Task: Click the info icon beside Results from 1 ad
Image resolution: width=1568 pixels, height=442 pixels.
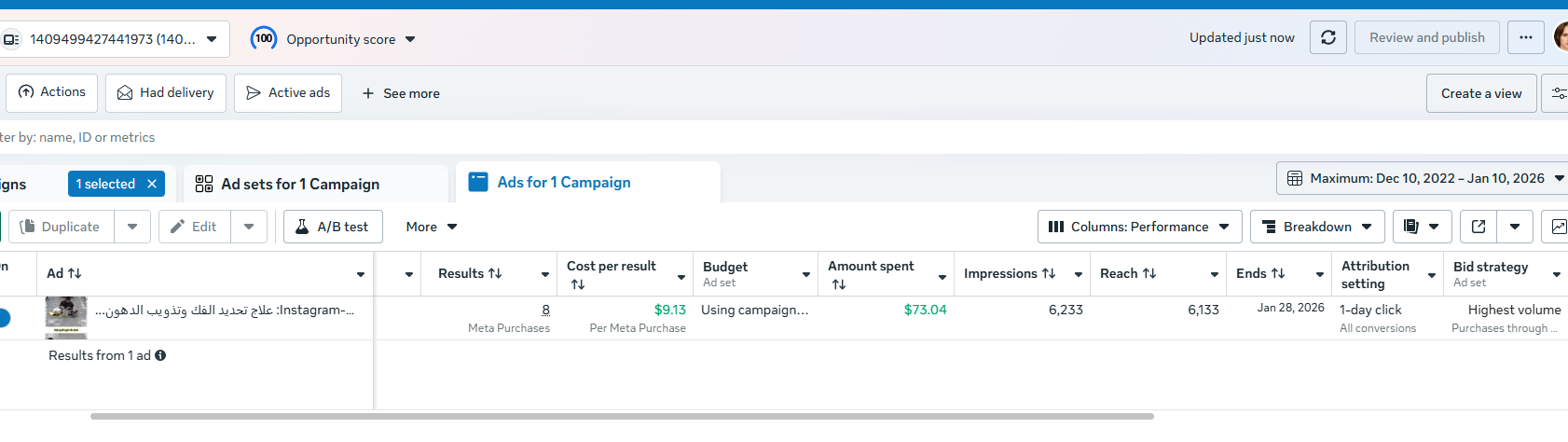Action: point(160,355)
